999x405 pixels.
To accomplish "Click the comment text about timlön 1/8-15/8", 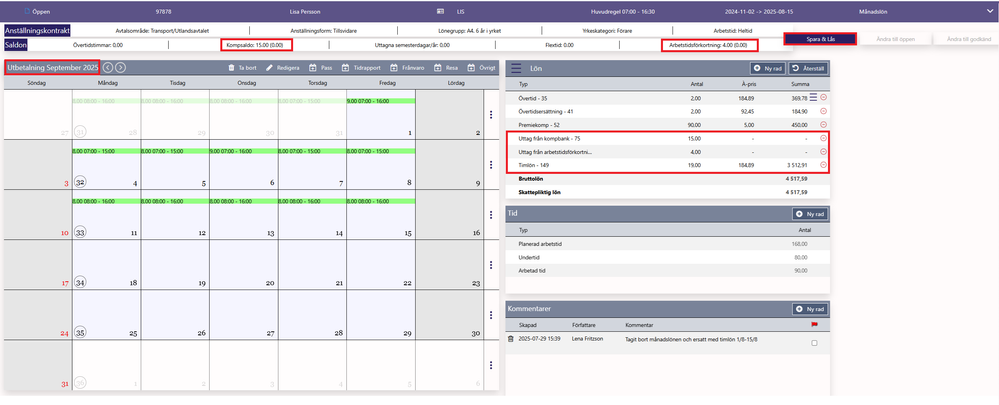I will tap(692, 339).
